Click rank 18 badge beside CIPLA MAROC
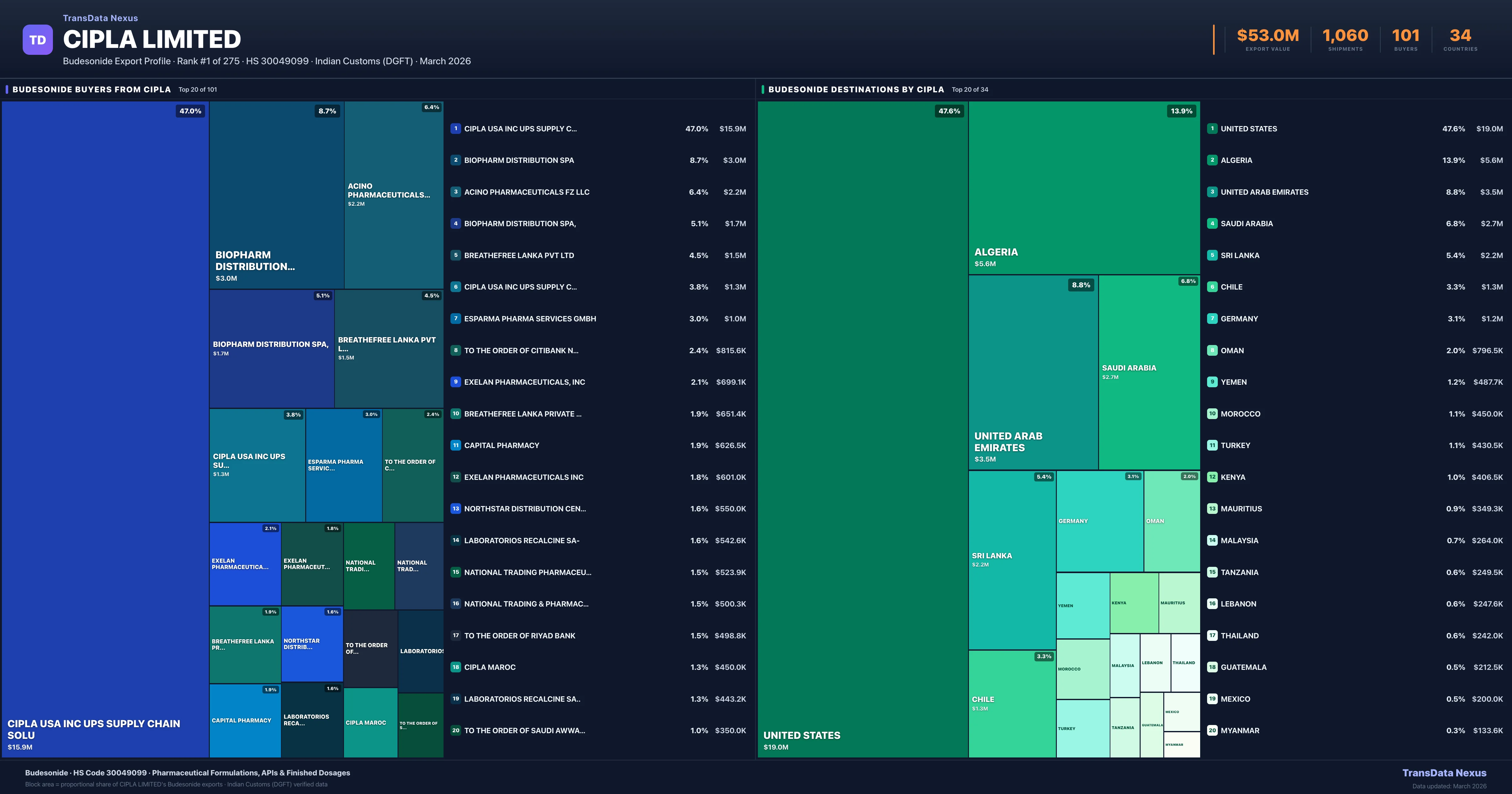Screen dimensions: 1512x794 pyautogui.click(x=455, y=667)
